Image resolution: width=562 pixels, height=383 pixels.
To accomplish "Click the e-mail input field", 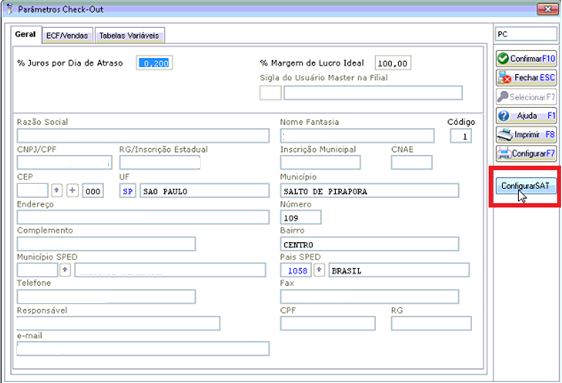I will 143,349.
